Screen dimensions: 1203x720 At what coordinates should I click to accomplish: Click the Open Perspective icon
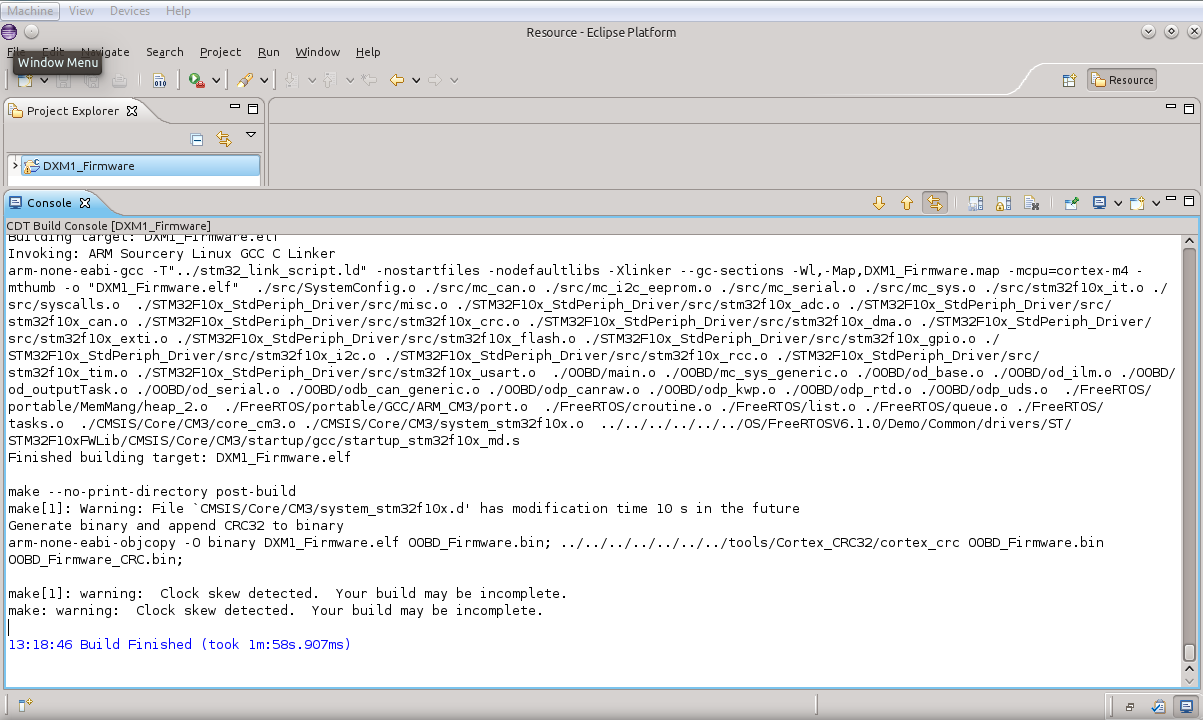1069,80
